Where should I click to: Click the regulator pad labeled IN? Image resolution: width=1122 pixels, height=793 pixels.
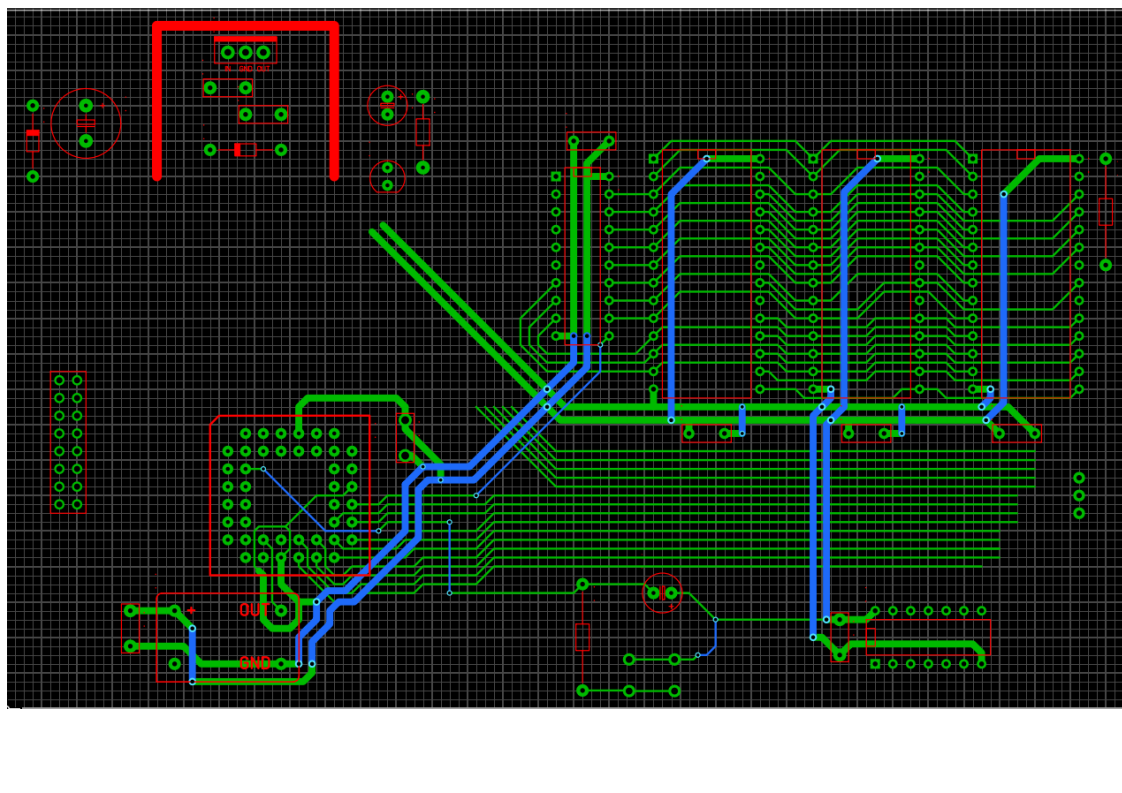(228, 52)
